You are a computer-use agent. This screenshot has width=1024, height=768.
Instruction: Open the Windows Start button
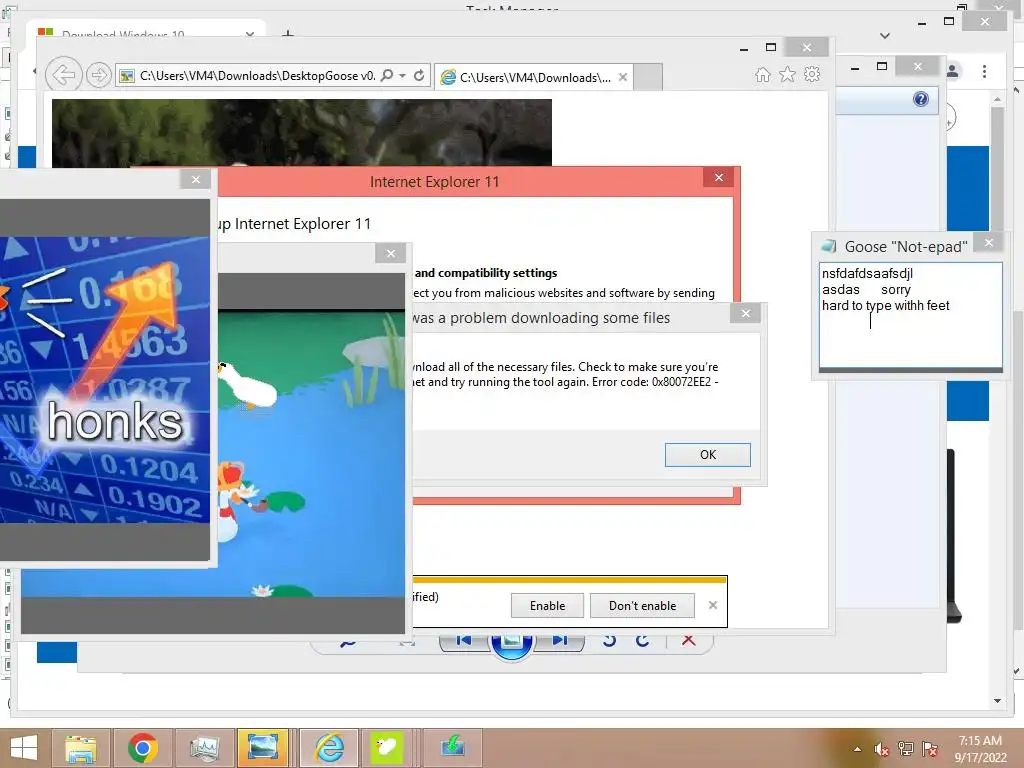(x=24, y=748)
